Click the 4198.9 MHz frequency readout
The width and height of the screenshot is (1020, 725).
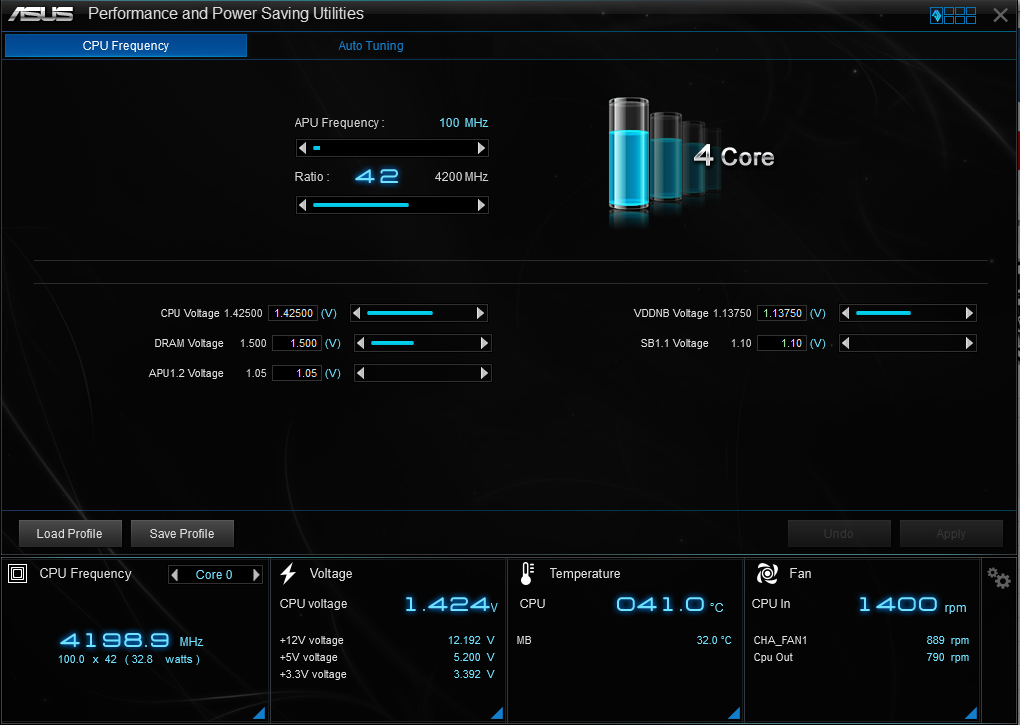click(x=131, y=641)
